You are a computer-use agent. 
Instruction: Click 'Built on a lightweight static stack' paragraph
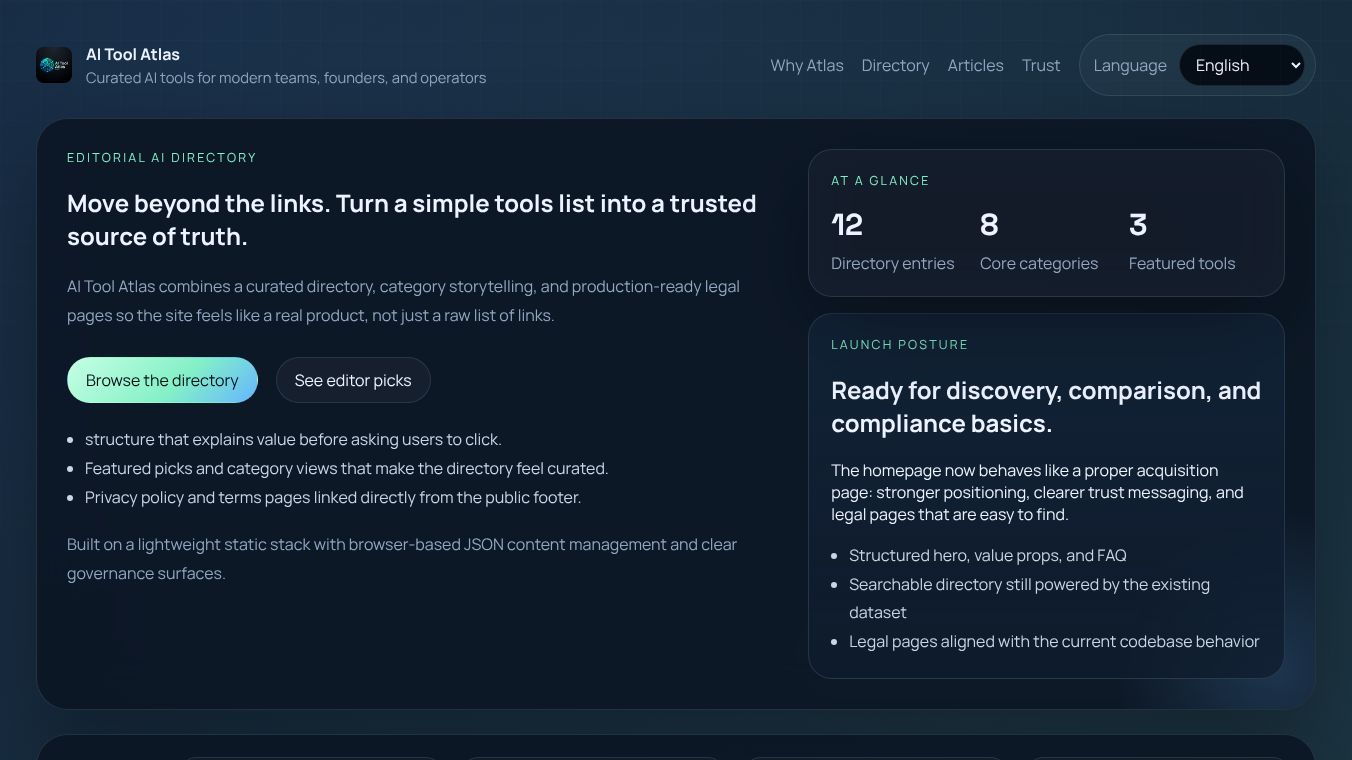(x=402, y=559)
